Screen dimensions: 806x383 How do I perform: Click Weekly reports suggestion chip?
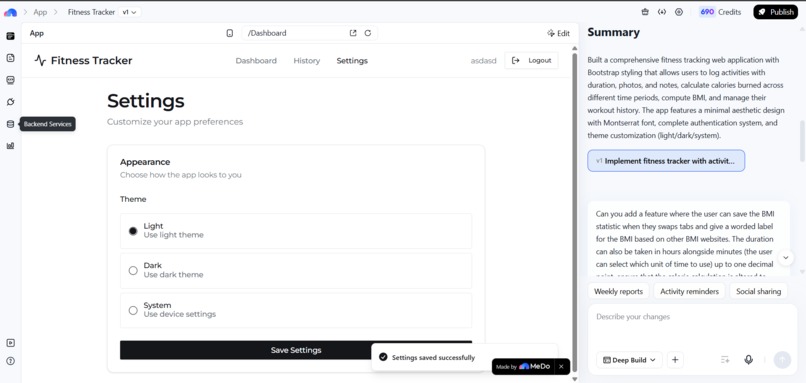coord(618,291)
